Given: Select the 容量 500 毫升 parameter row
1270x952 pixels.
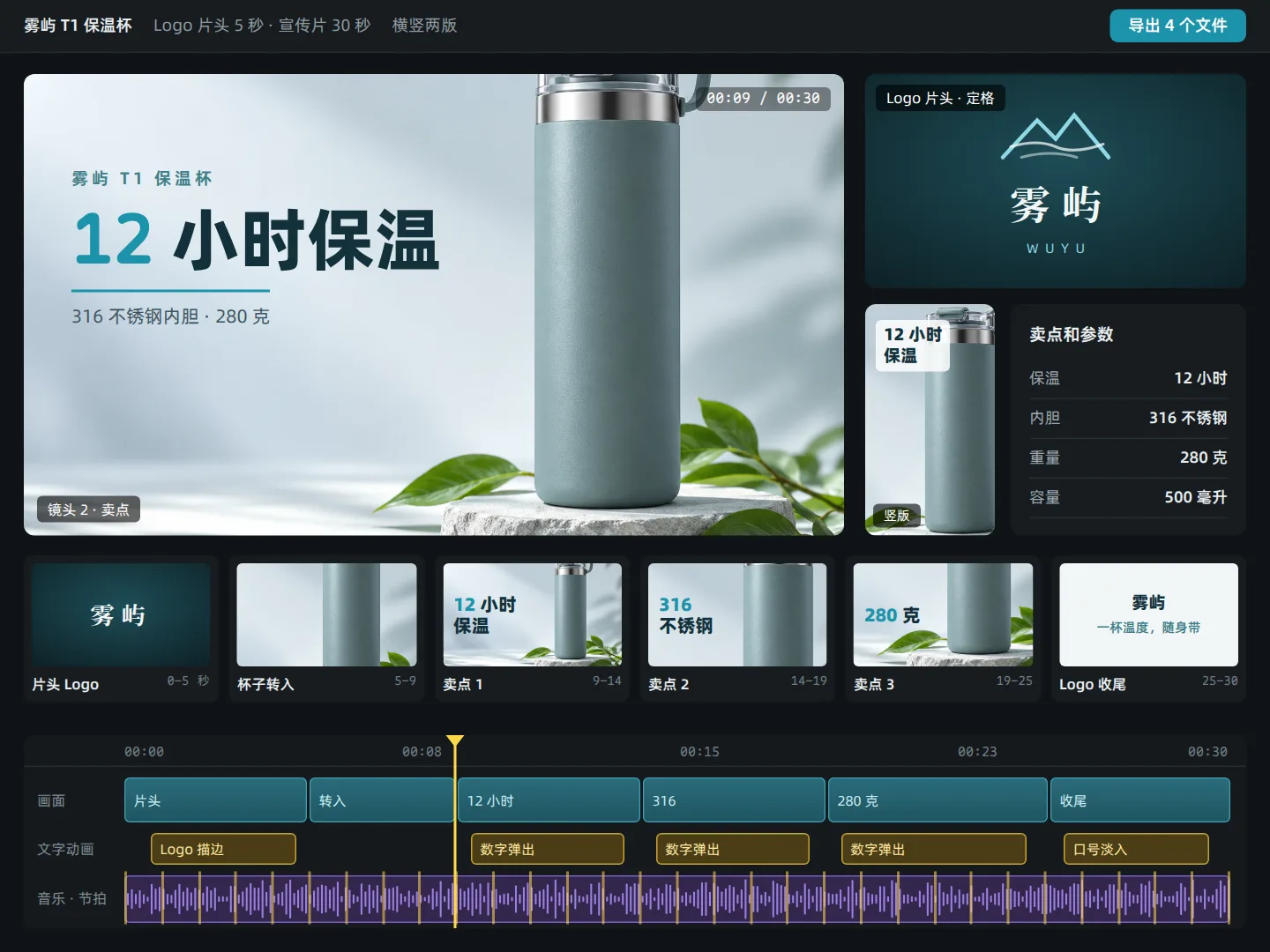Looking at the screenshot, I should pyautogui.click(x=1128, y=497).
